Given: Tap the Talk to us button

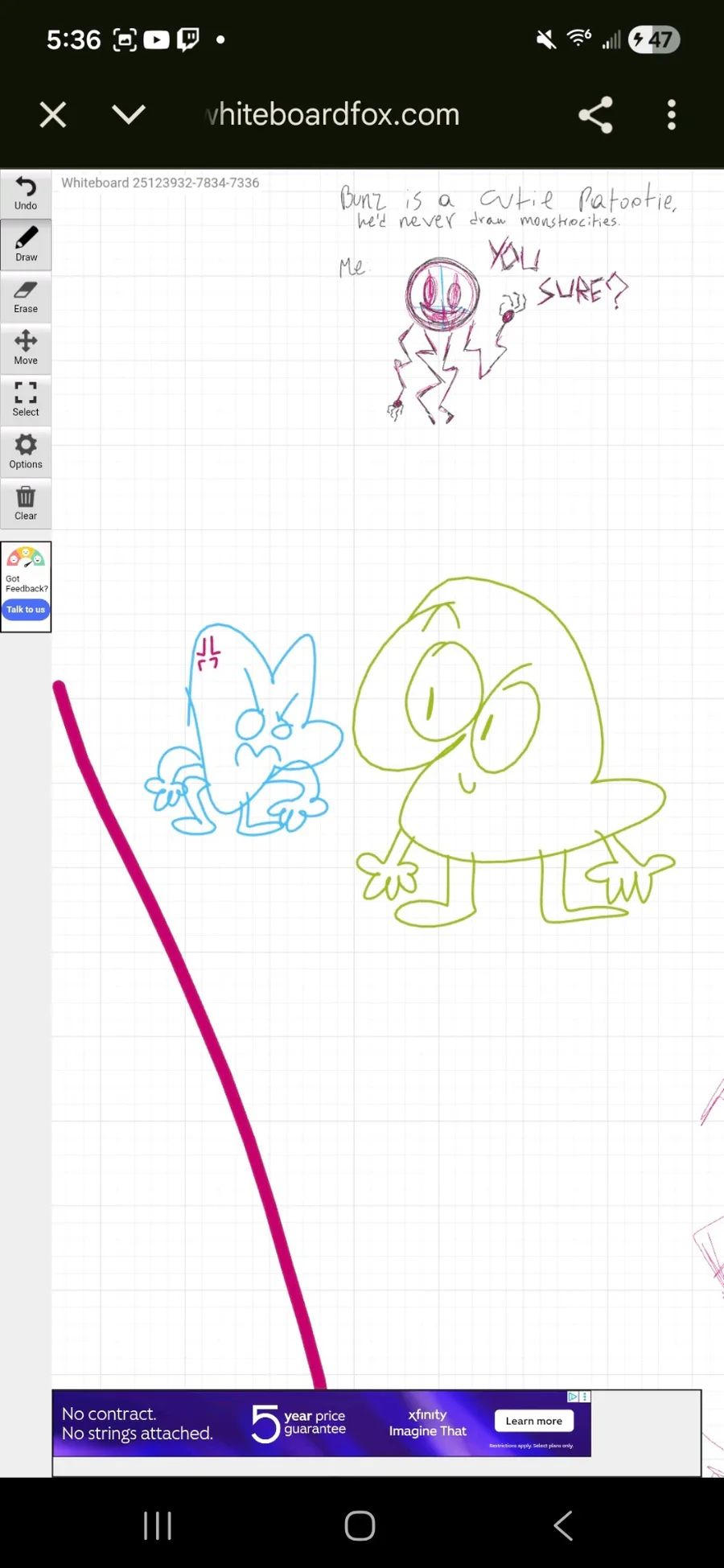Looking at the screenshot, I should pyautogui.click(x=26, y=610).
